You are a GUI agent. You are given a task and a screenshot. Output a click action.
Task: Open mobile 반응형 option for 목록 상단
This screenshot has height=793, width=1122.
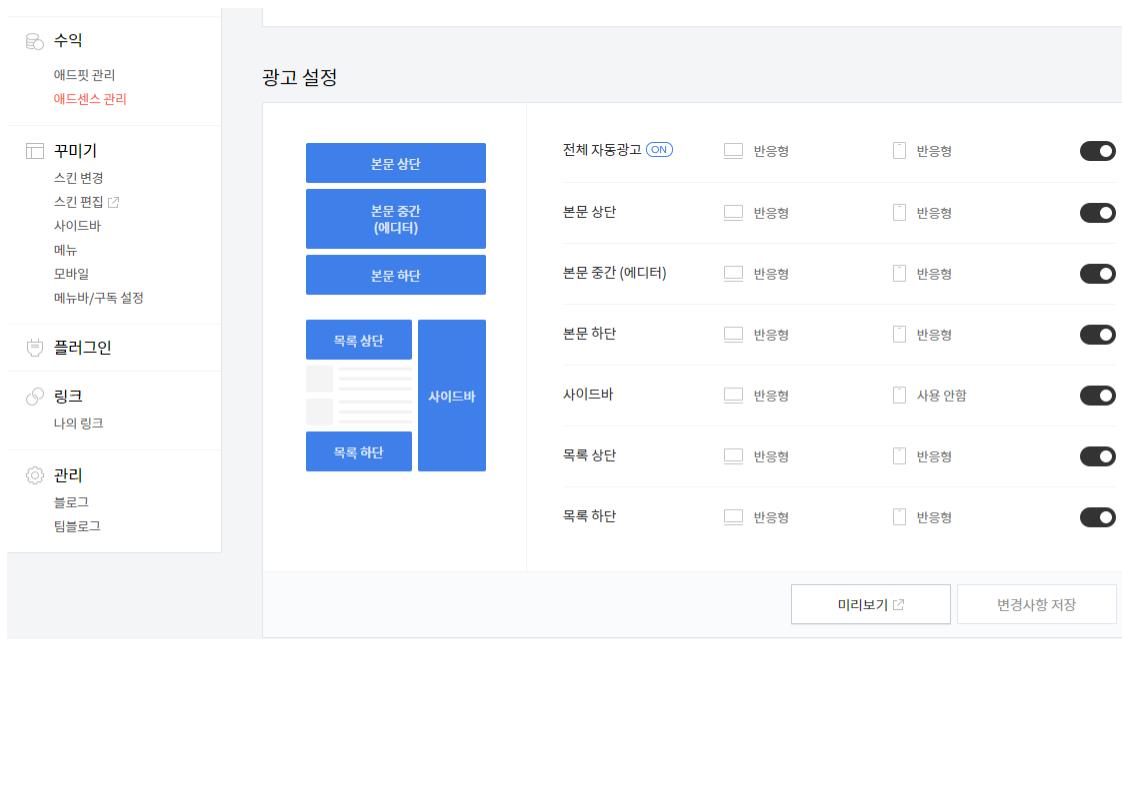934,456
